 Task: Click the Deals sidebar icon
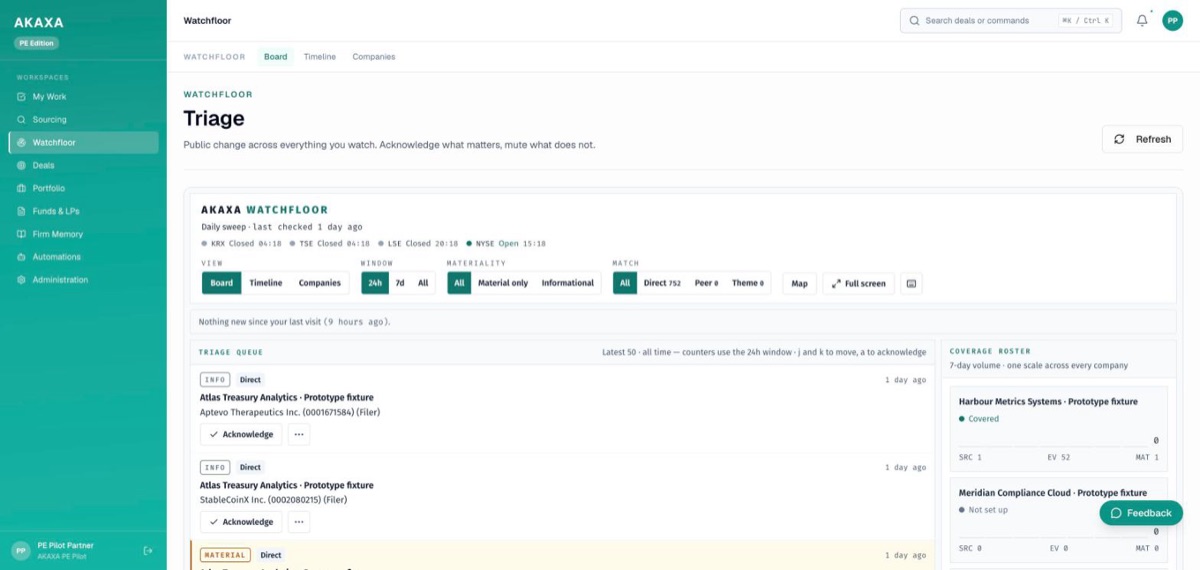pyautogui.click(x=21, y=166)
